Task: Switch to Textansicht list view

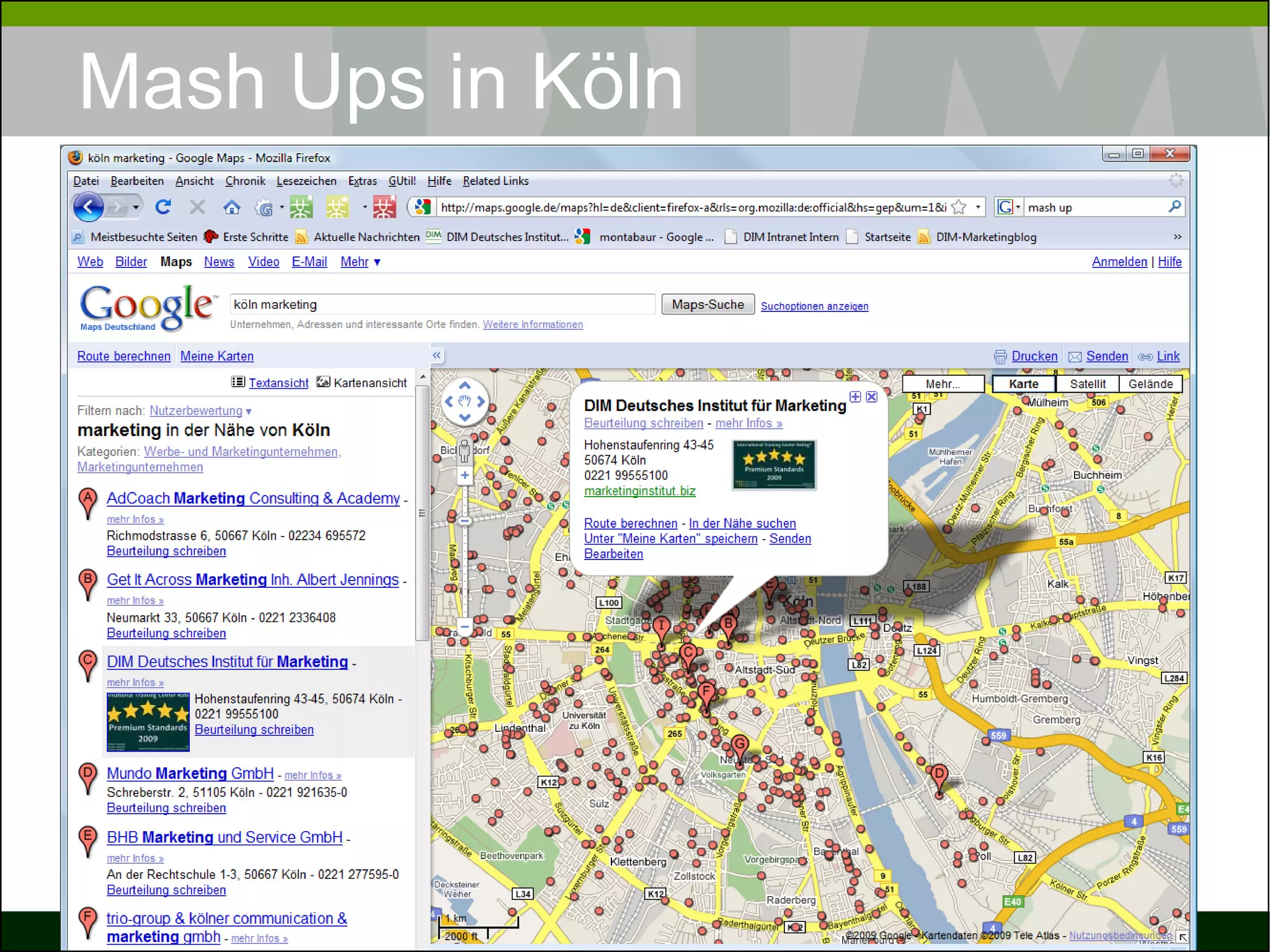Action: 278,383
